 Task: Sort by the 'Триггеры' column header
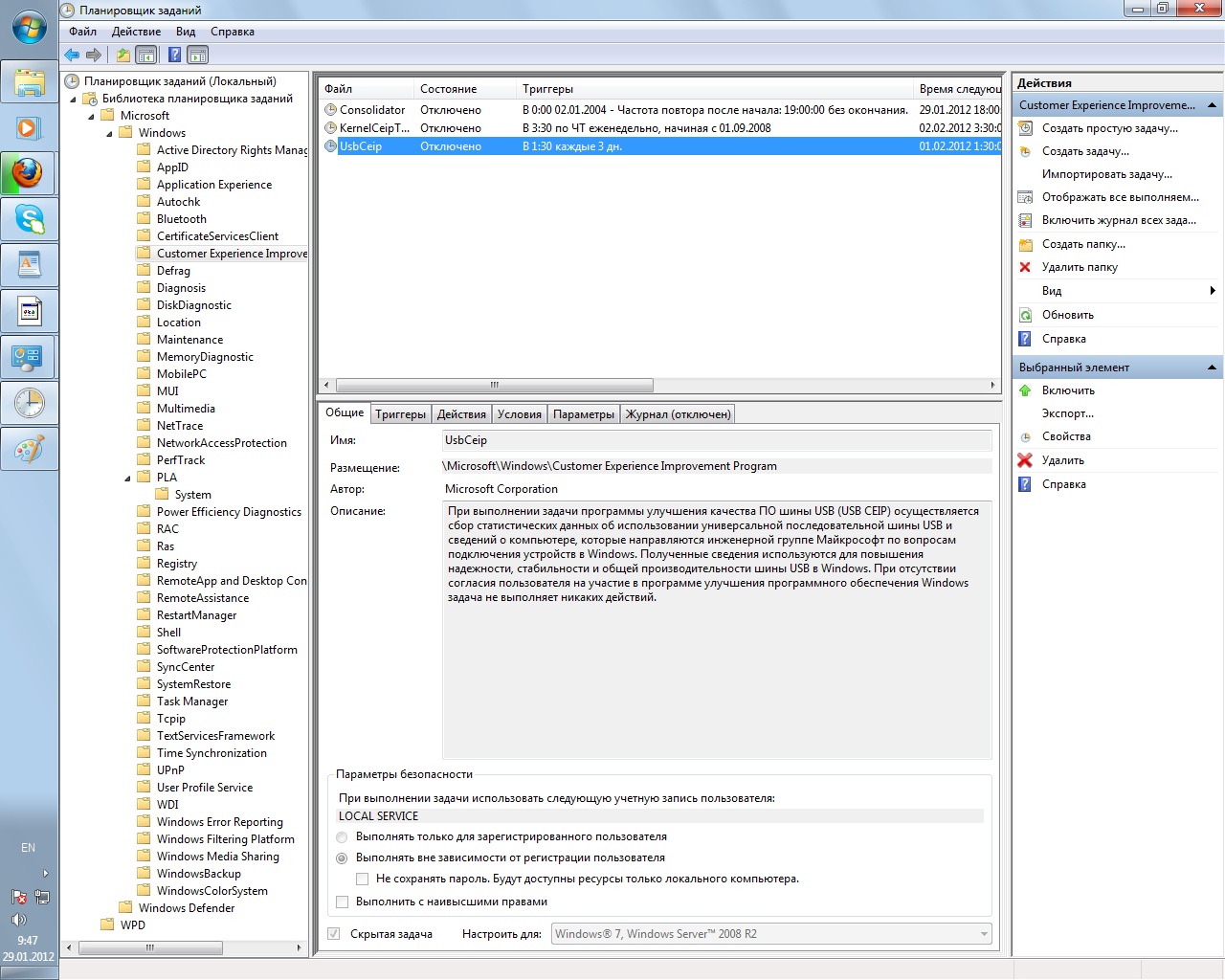pyautogui.click(x=715, y=89)
